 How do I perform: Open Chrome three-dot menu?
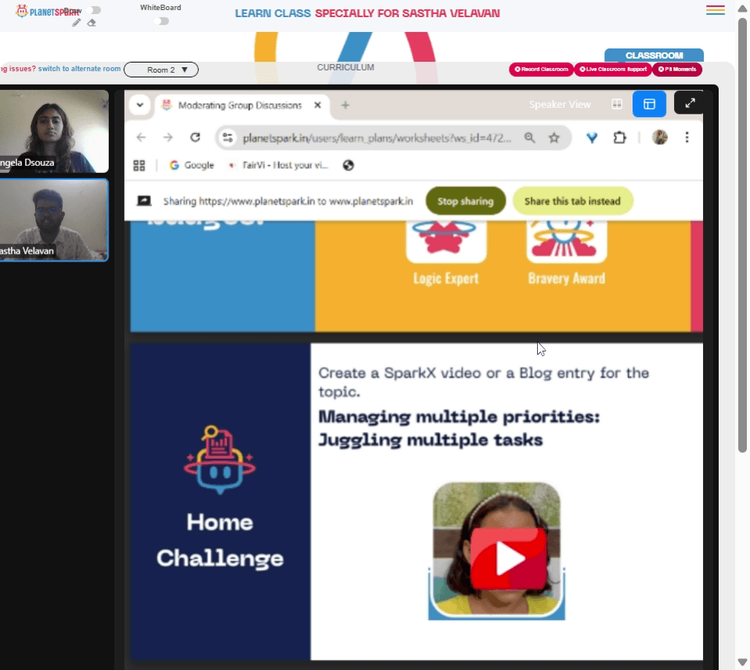687,138
